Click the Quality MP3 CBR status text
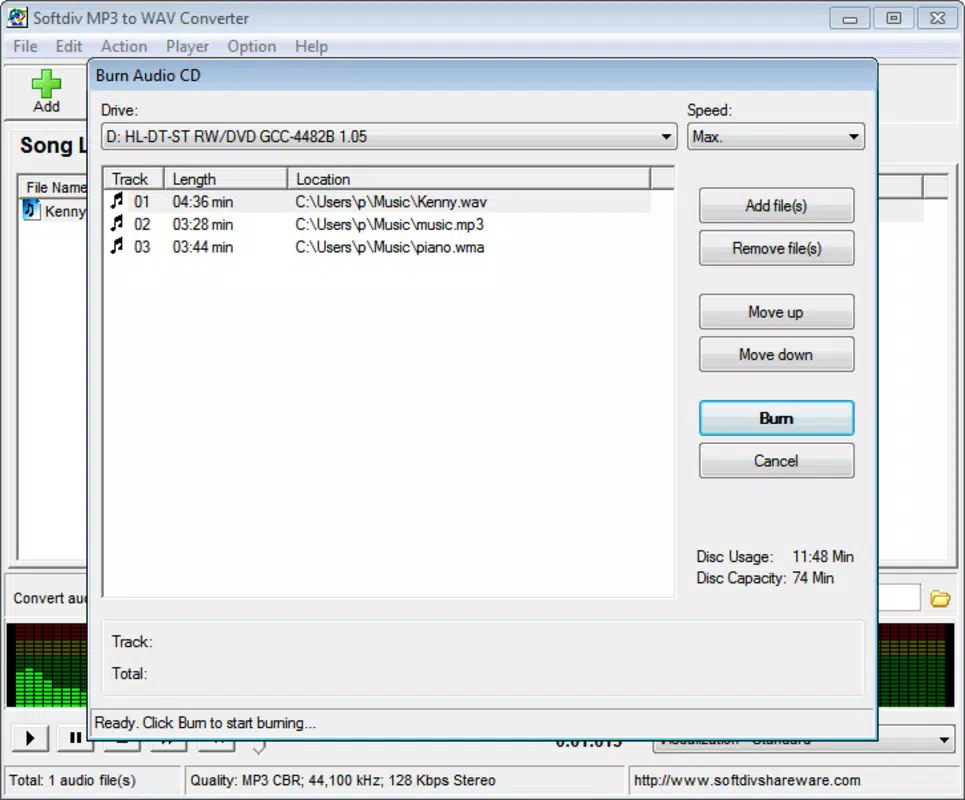This screenshot has height=800, width=965. click(342, 780)
